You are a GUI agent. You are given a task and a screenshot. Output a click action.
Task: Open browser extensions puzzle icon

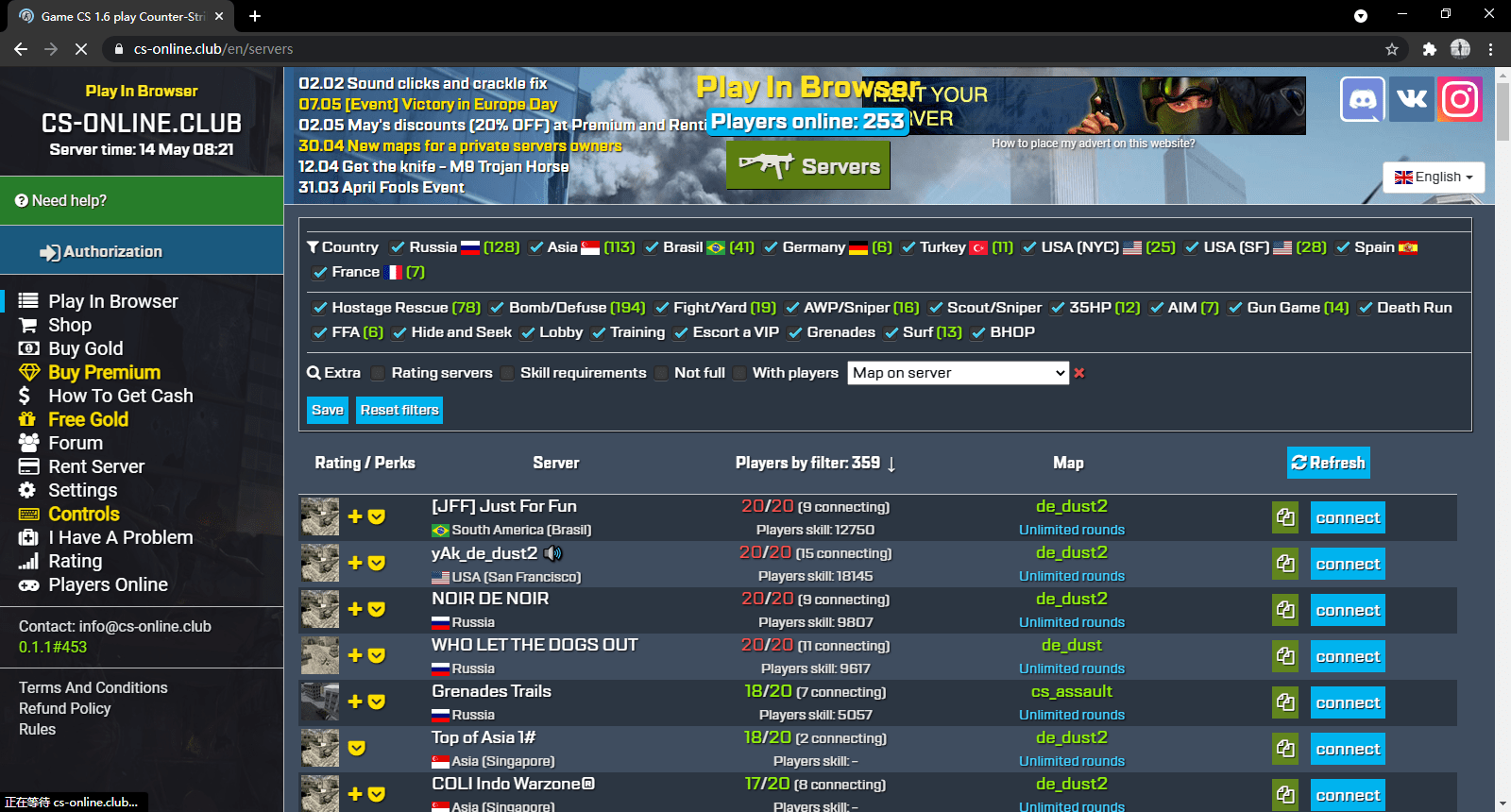coord(1429,49)
